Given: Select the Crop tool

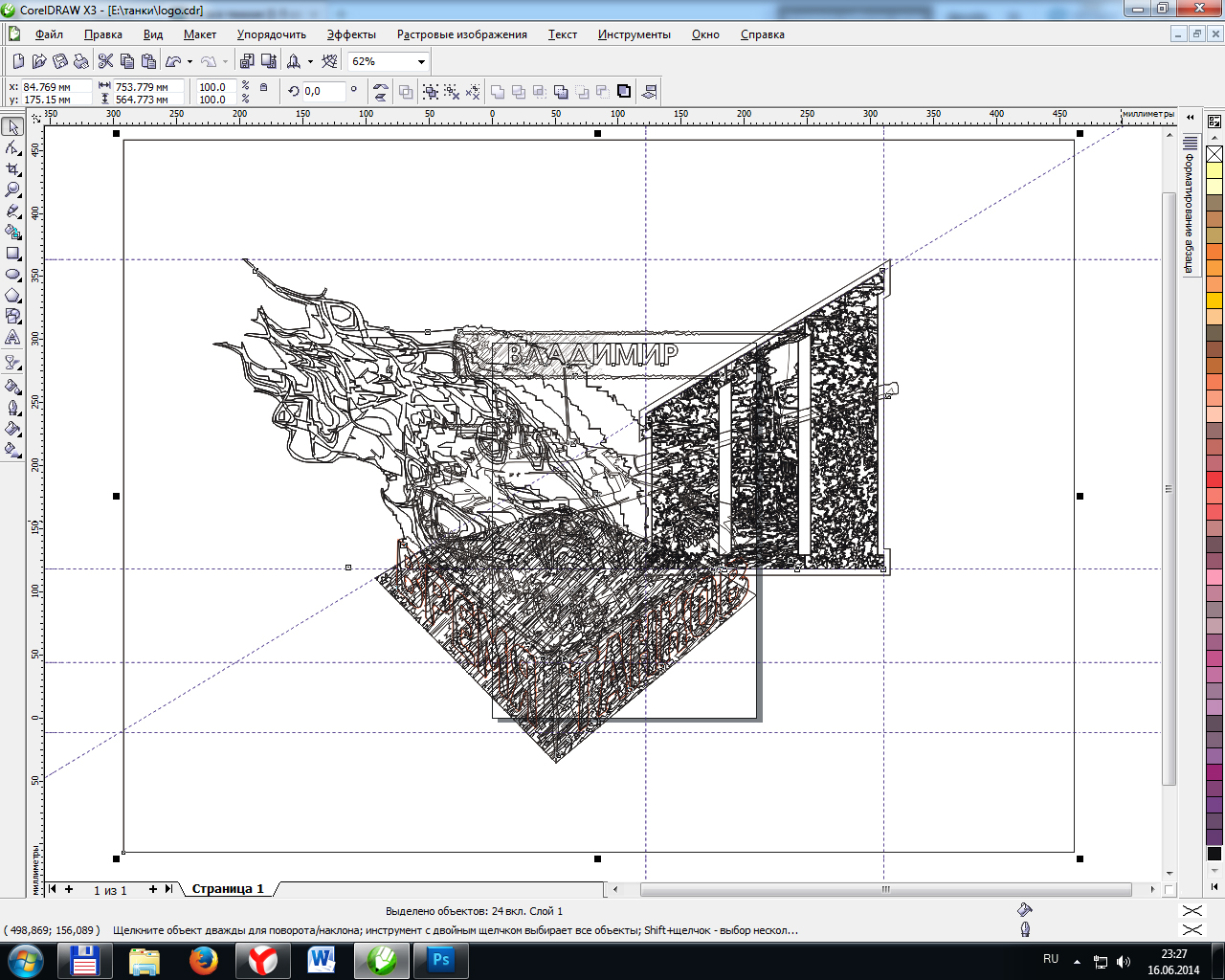Looking at the screenshot, I should (12, 169).
